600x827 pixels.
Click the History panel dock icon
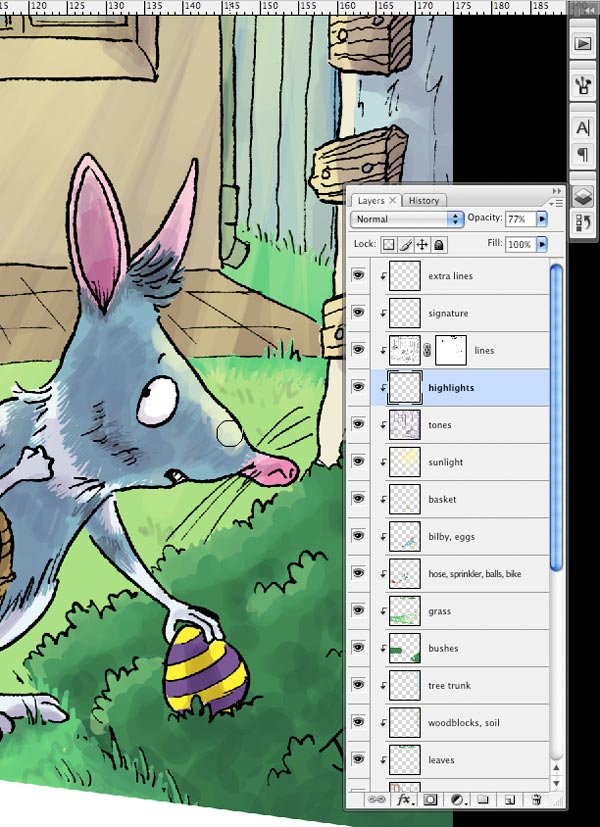pos(582,222)
